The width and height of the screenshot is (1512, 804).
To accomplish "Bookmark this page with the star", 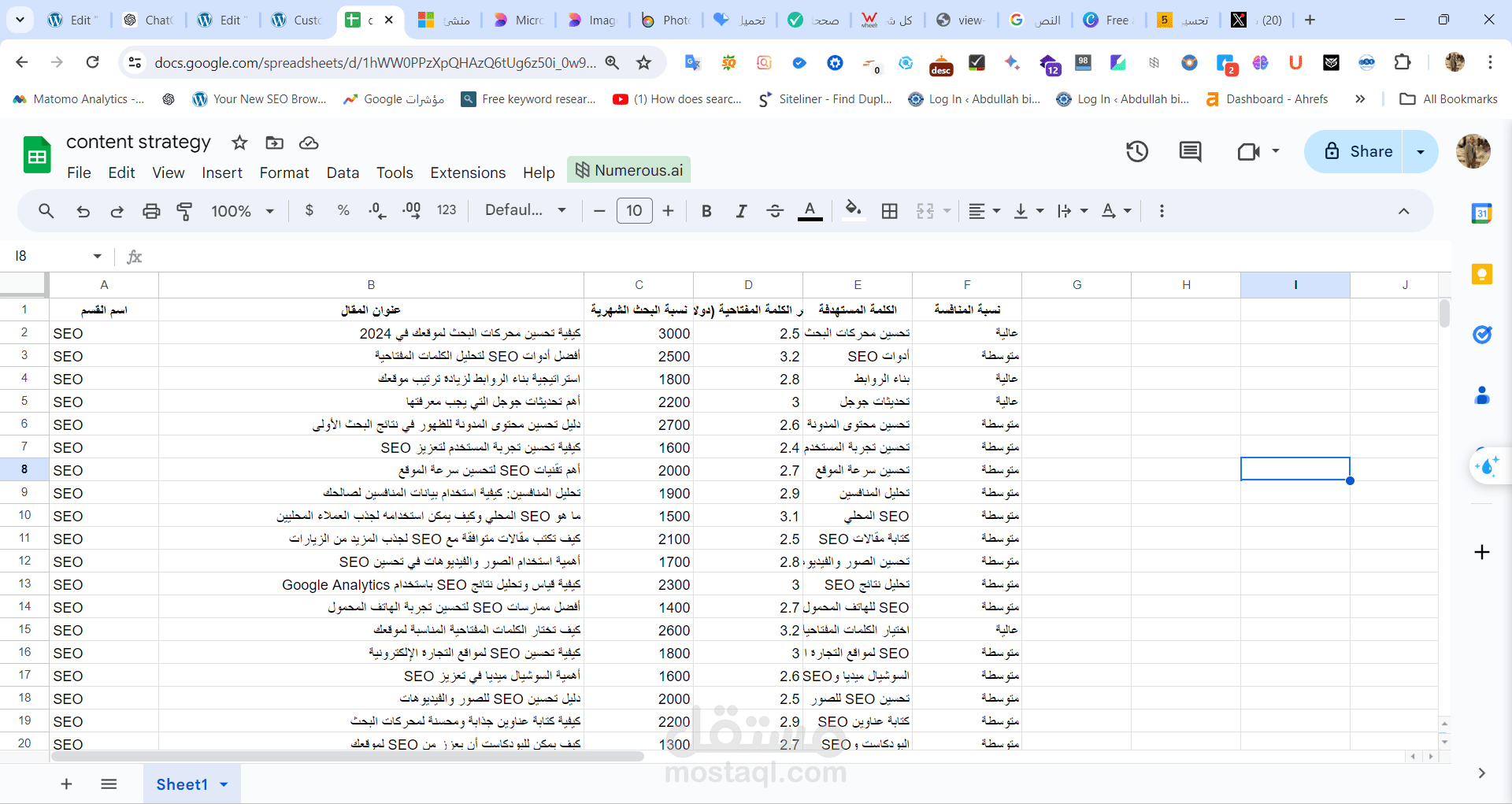I will [x=643, y=62].
